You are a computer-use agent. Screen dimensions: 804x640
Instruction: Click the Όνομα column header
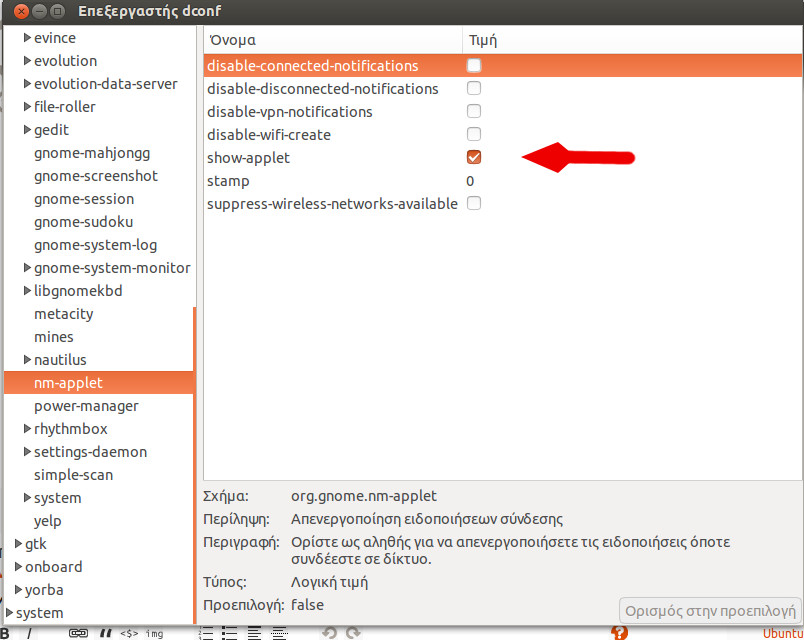232,41
